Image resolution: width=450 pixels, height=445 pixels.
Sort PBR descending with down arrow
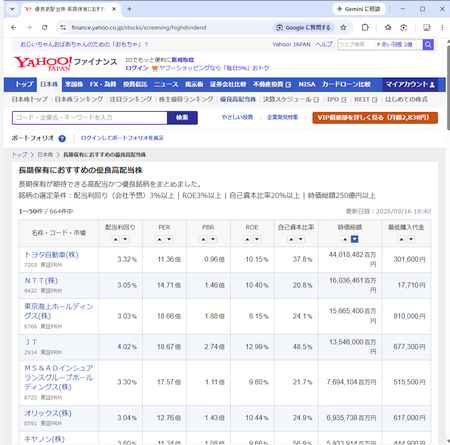pos(213,239)
